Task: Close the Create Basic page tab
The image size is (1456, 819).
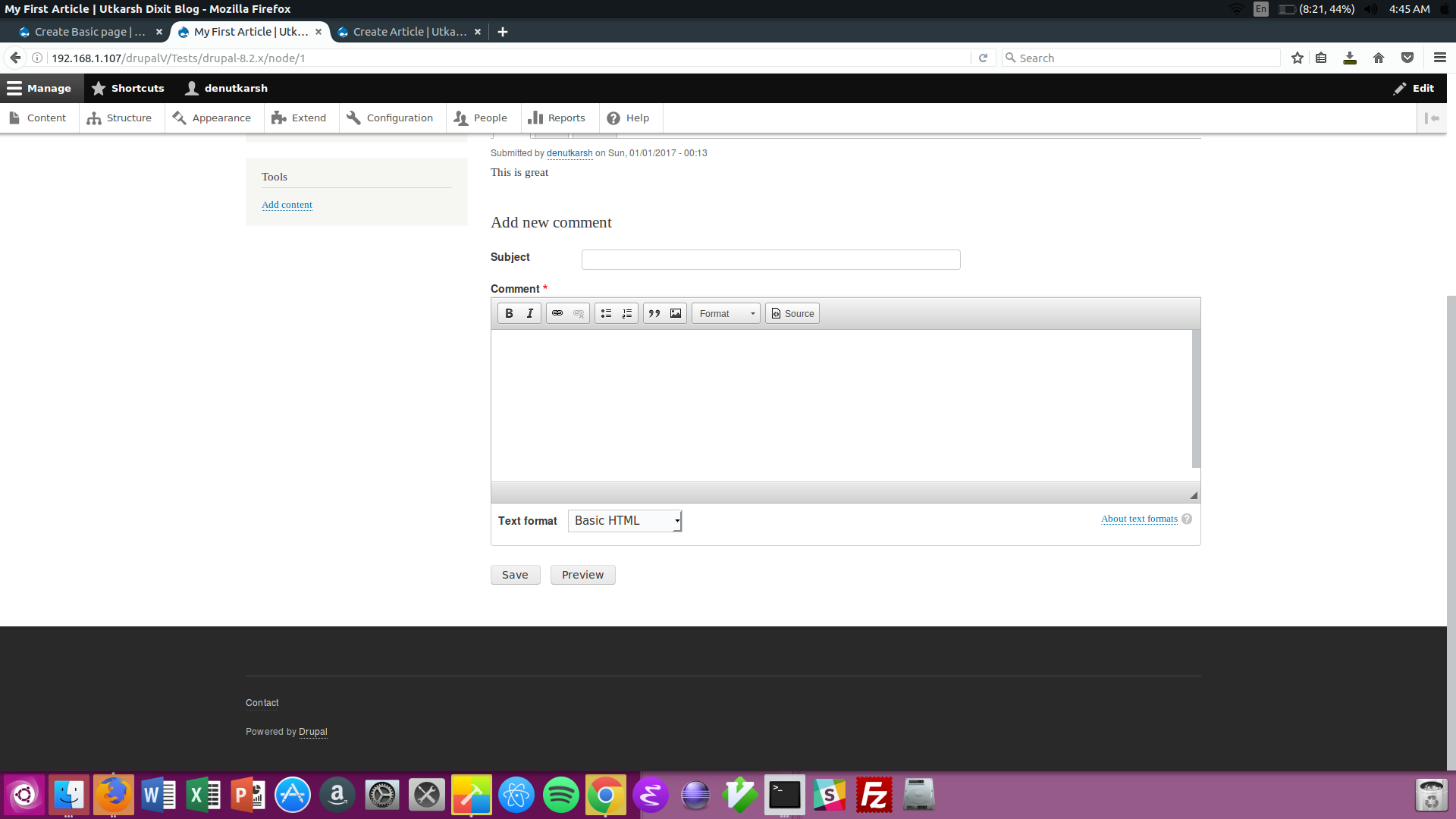Action: pos(159,32)
